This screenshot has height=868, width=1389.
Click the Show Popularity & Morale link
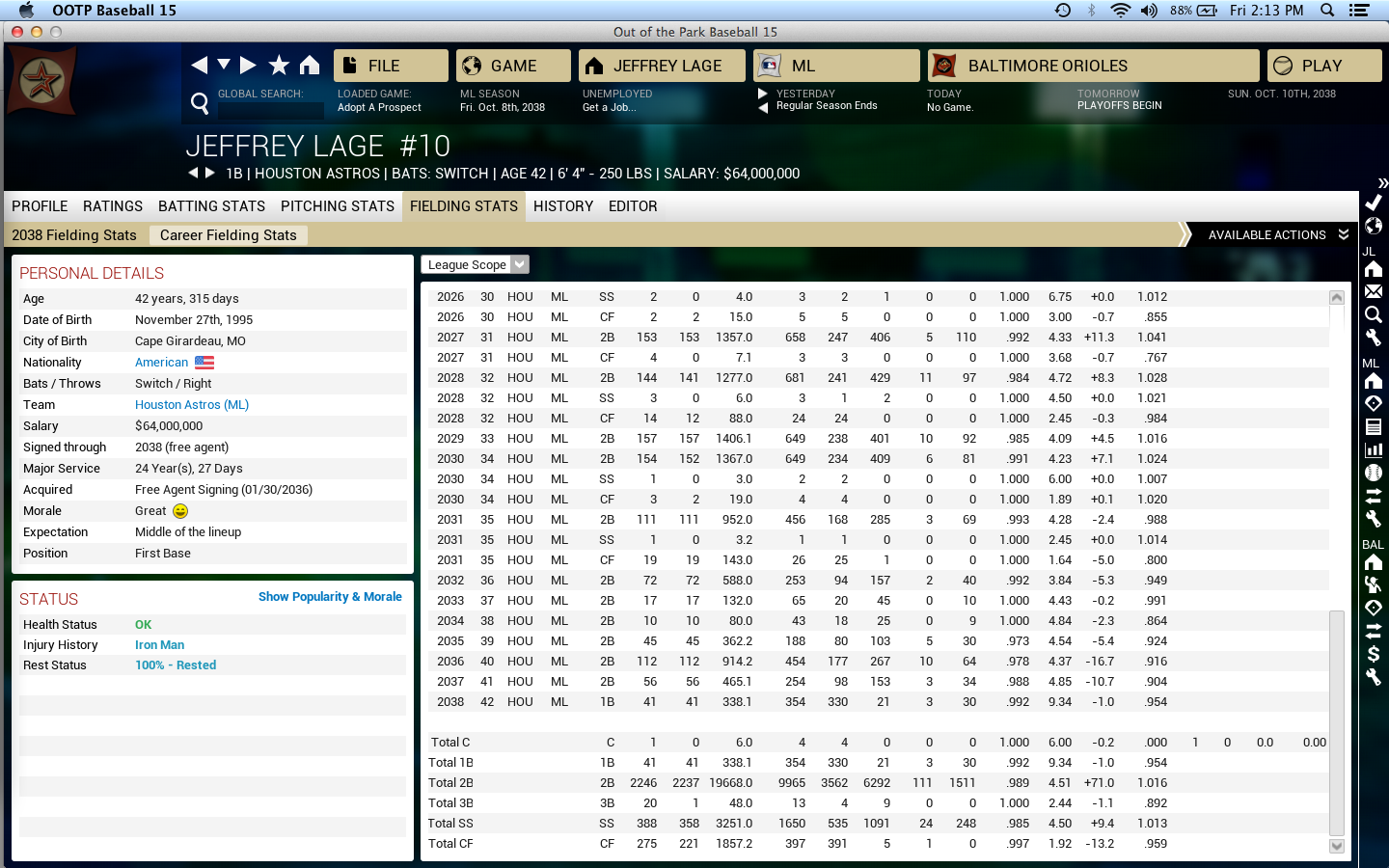330,597
